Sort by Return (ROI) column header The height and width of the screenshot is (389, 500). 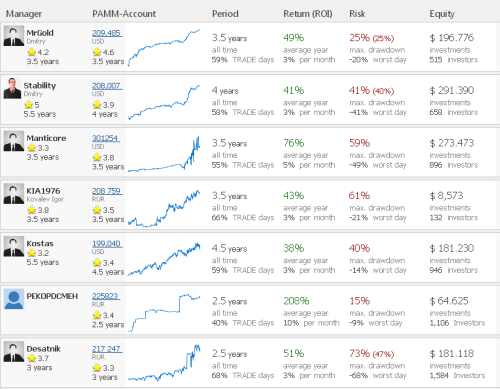[x=307, y=14]
